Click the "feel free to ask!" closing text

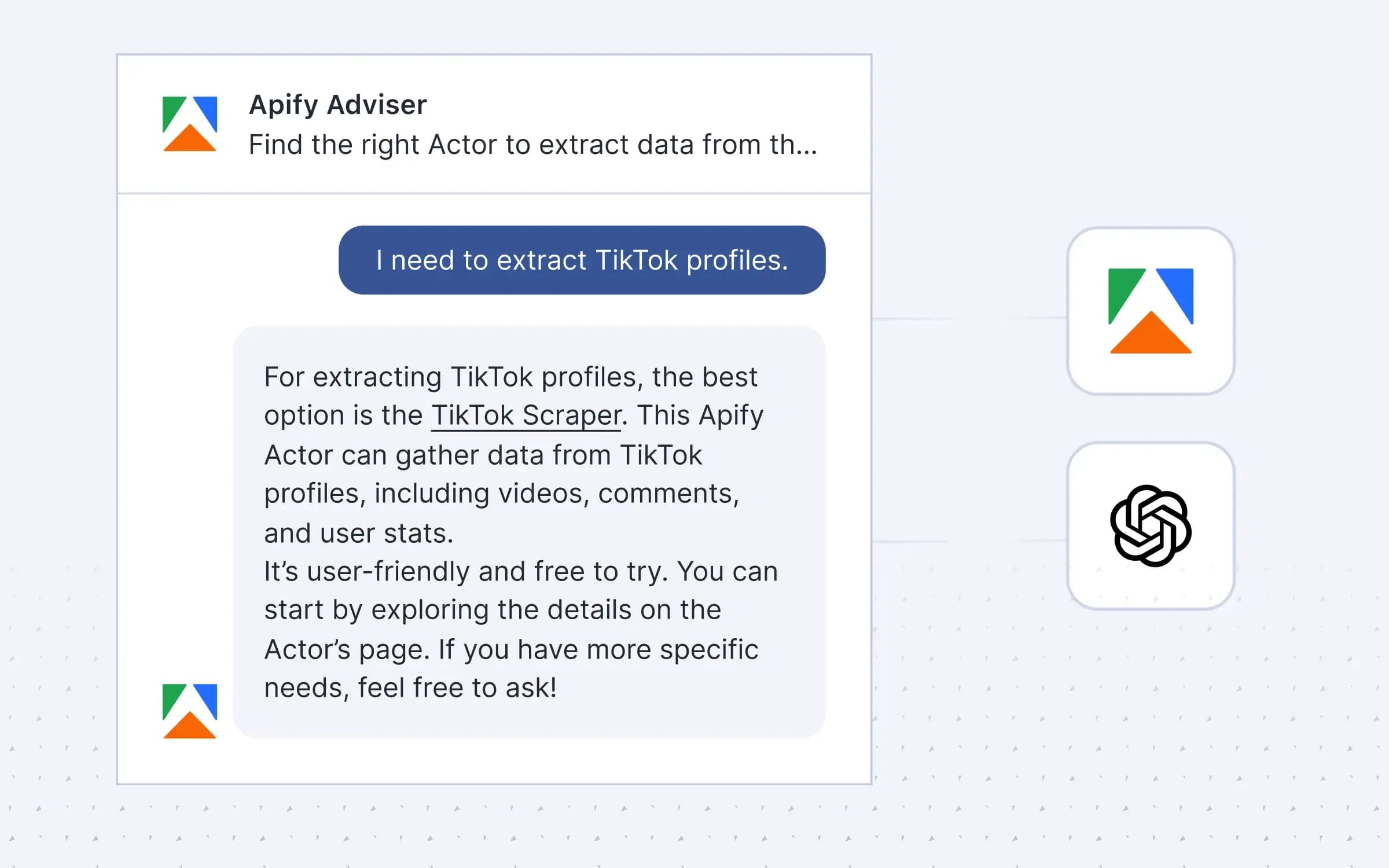pyautogui.click(x=457, y=688)
